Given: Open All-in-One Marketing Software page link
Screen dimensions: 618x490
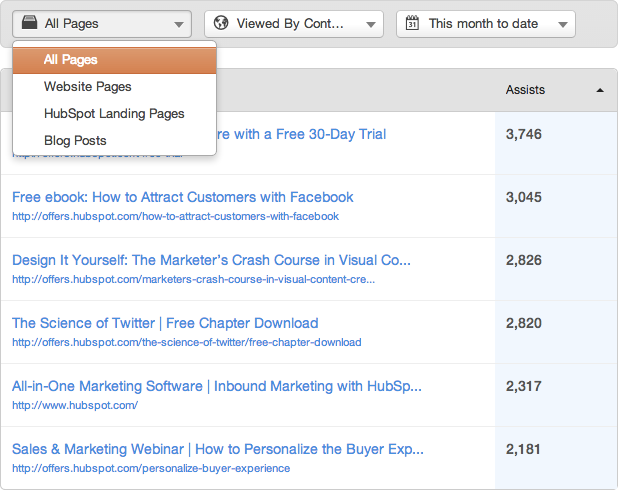Looking at the screenshot, I should tap(217, 386).
